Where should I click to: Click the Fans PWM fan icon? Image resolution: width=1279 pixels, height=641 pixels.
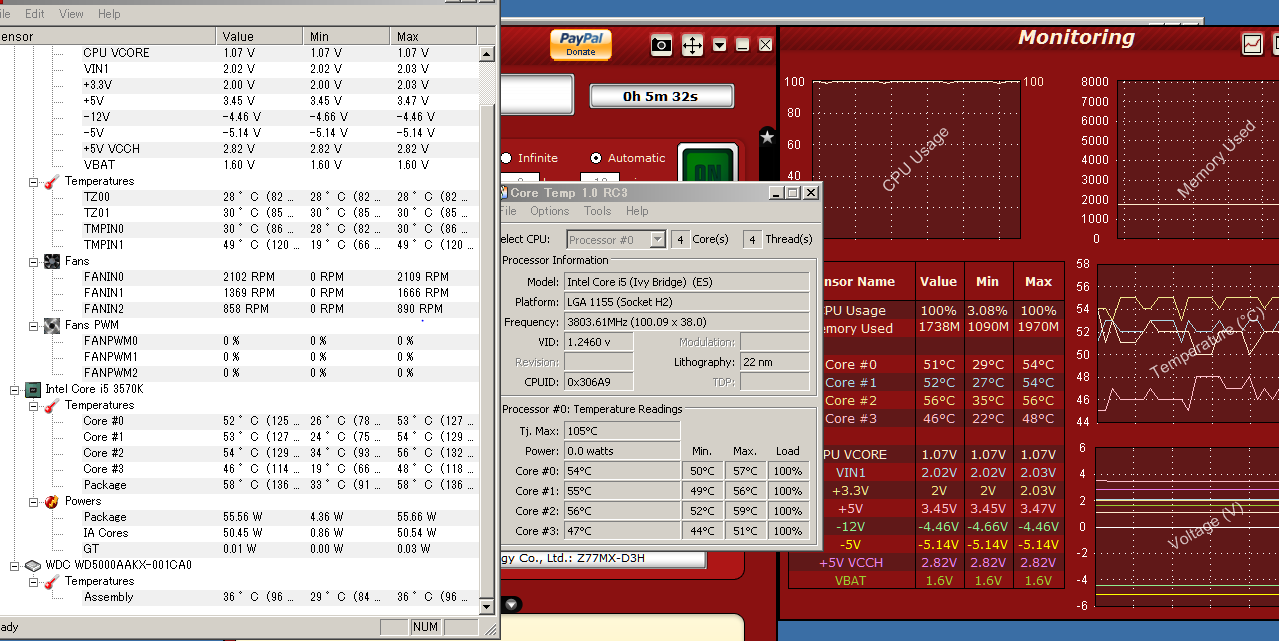pyautogui.click(x=52, y=325)
